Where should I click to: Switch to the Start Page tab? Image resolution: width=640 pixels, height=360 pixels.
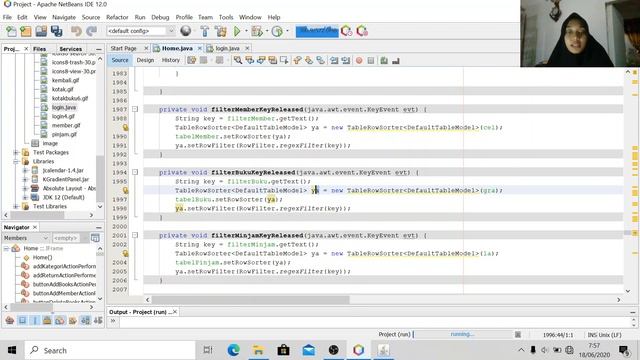click(x=124, y=48)
